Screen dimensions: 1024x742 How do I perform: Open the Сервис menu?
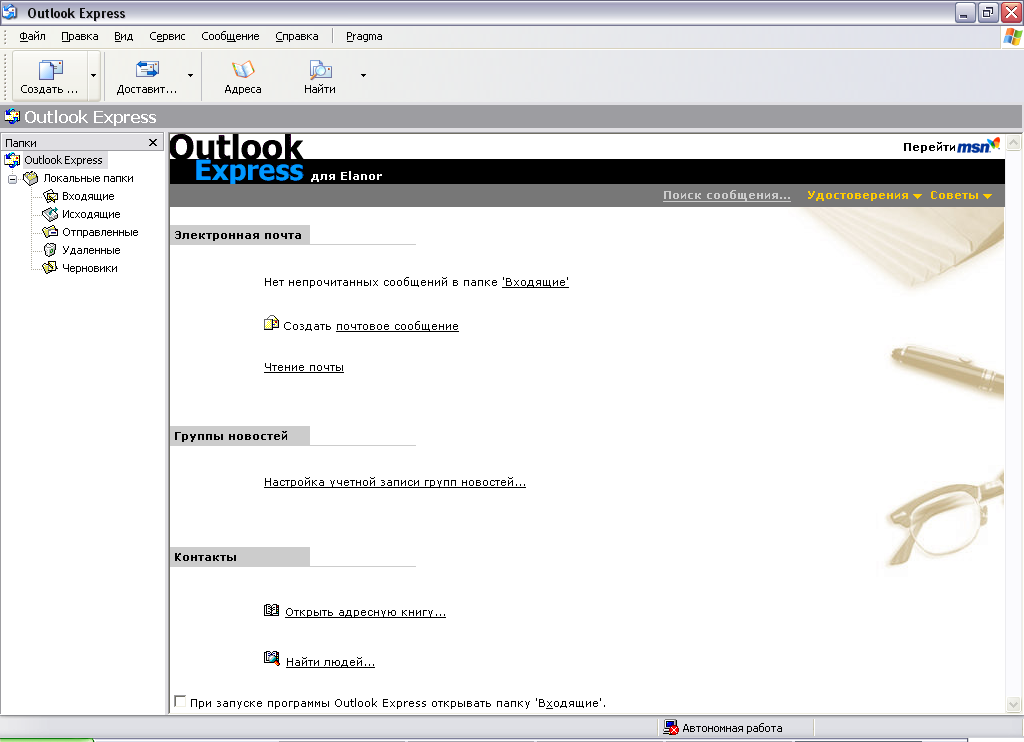point(167,37)
